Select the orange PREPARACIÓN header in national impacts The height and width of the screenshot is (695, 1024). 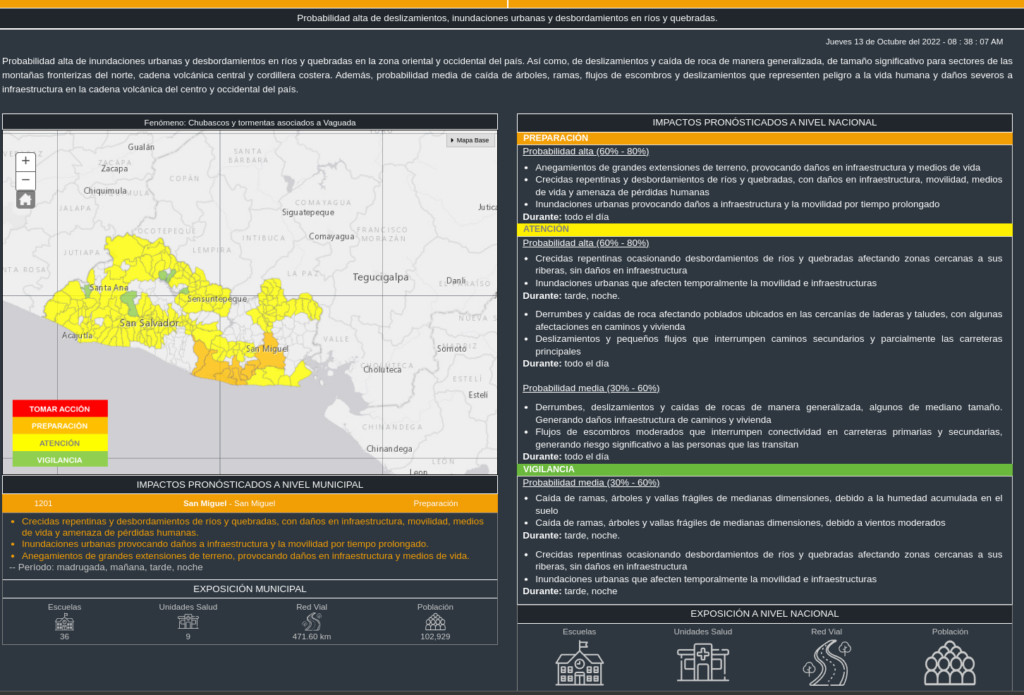765,138
